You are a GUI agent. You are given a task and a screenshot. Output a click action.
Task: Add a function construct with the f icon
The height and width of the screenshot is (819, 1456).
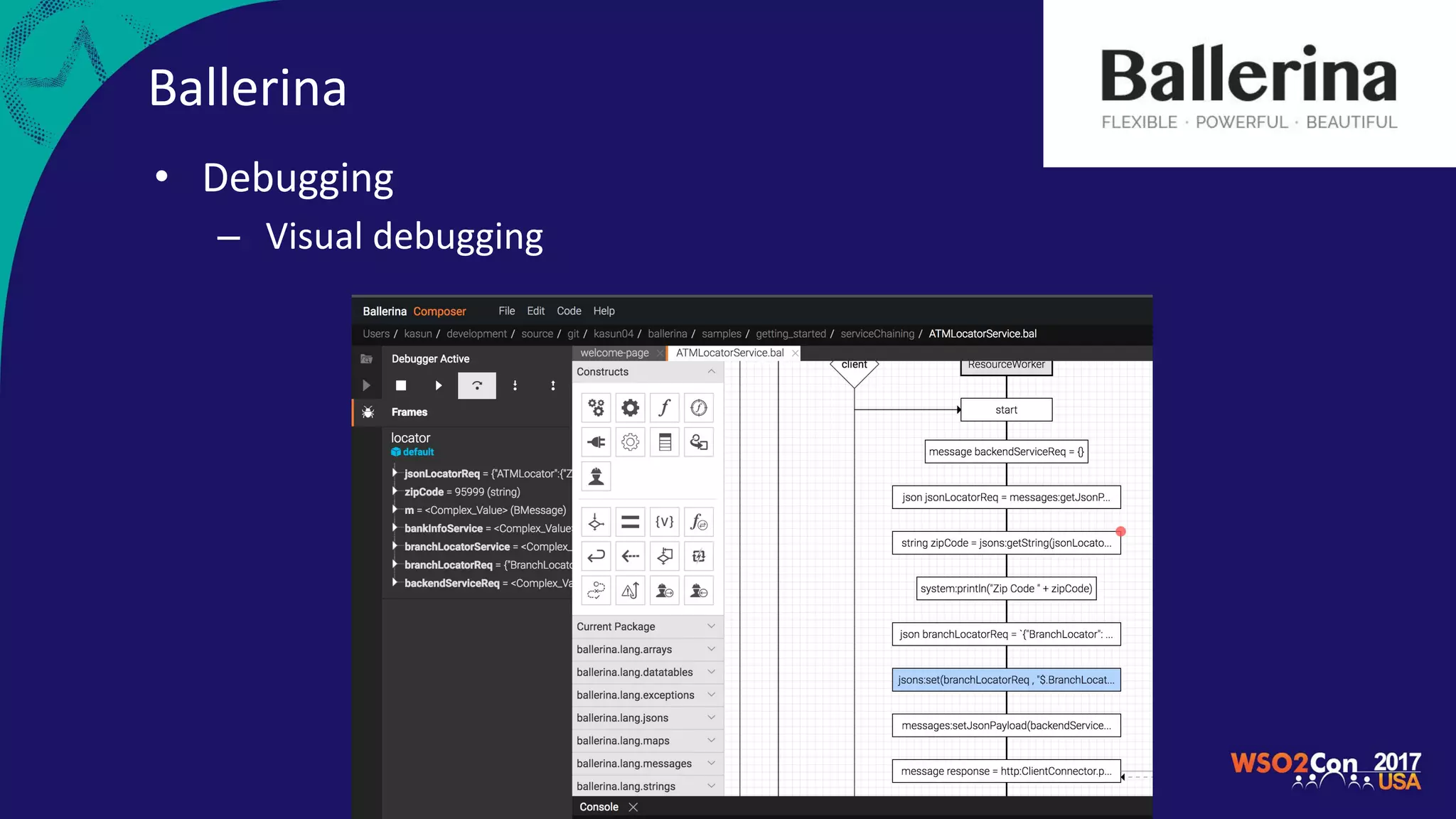[x=665, y=408]
